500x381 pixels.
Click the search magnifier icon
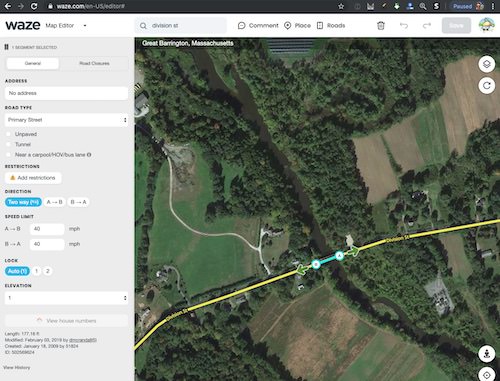tap(143, 26)
